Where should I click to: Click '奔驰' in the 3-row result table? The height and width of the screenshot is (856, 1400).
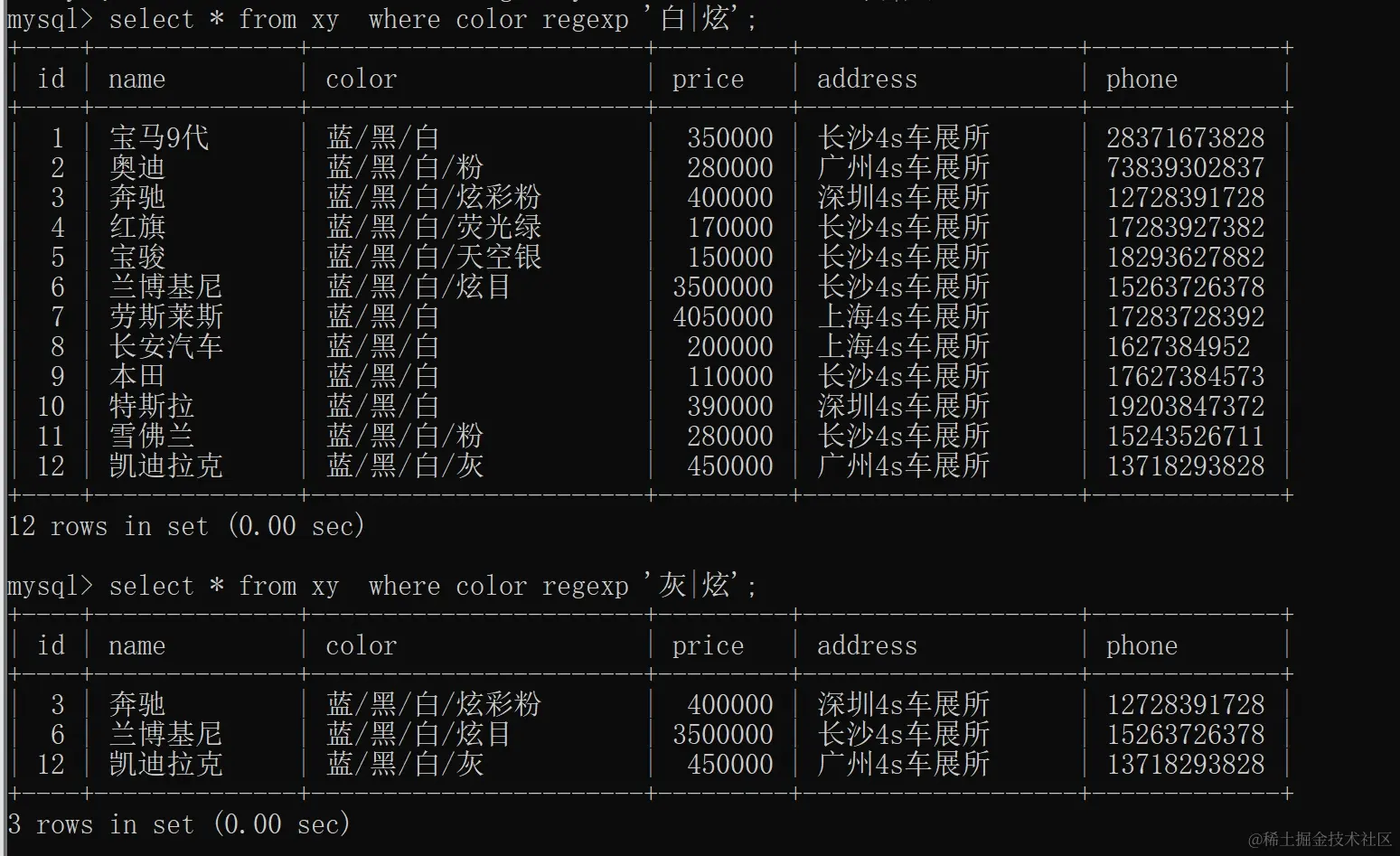[x=137, y=704]
